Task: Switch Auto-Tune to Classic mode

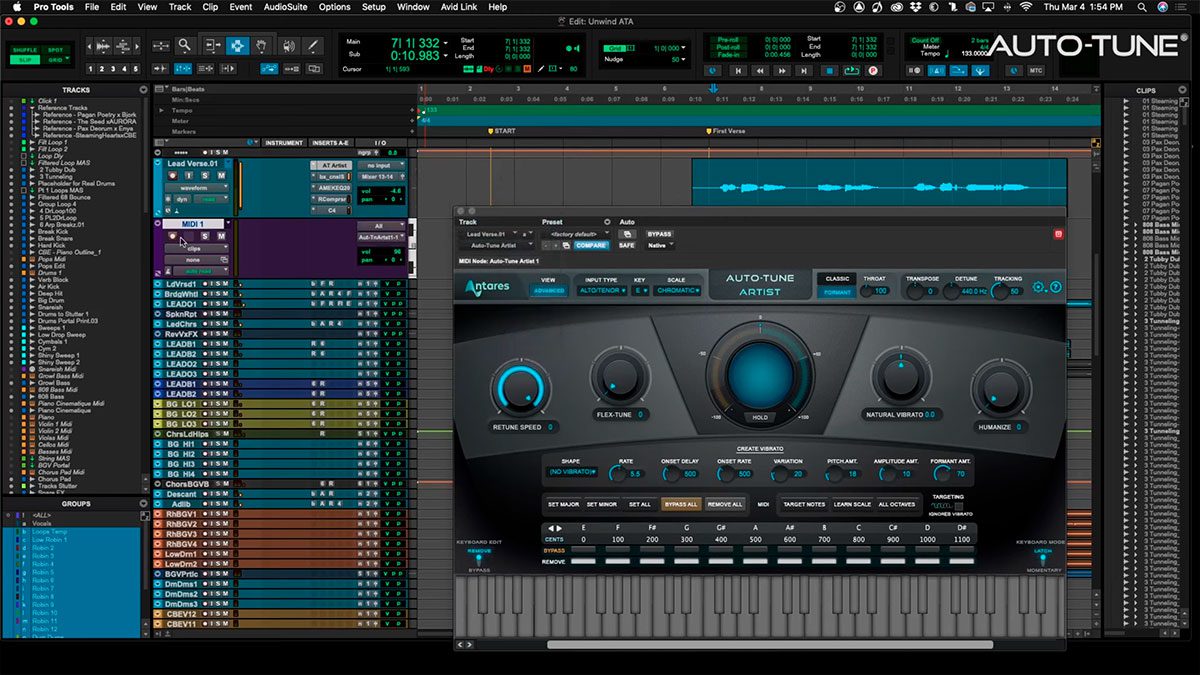Action: click(x=837, y=278)
